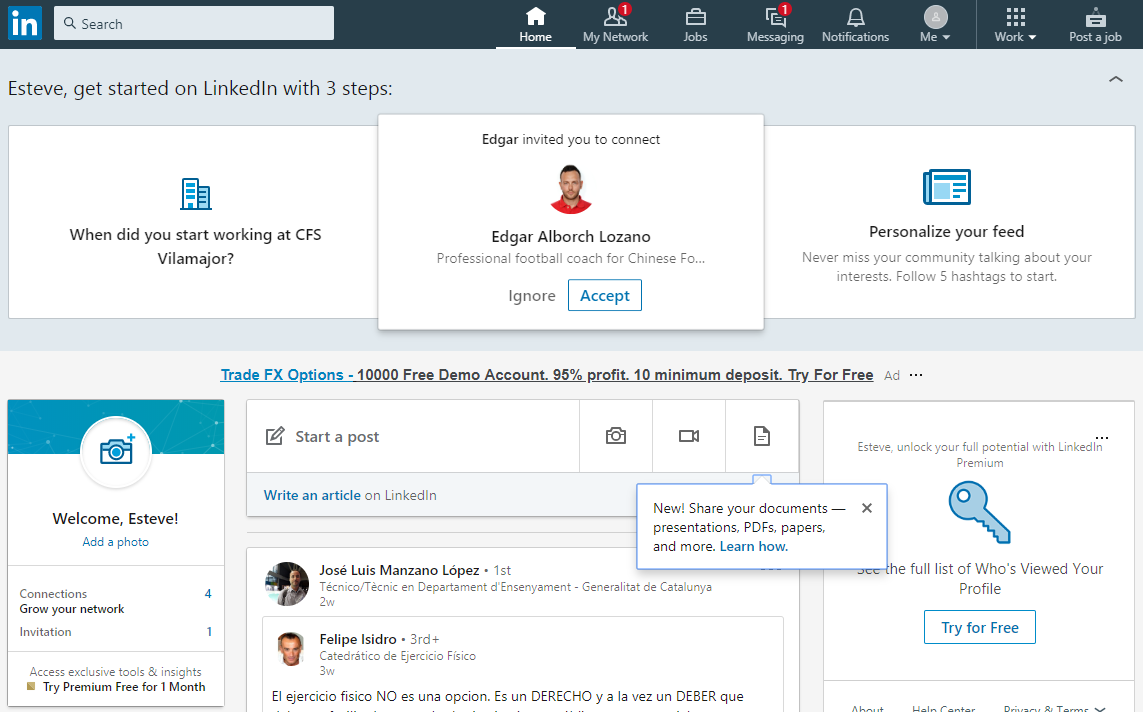Open the Me profile dropdown
The image size is (1143, 712).
pos(935,24)
